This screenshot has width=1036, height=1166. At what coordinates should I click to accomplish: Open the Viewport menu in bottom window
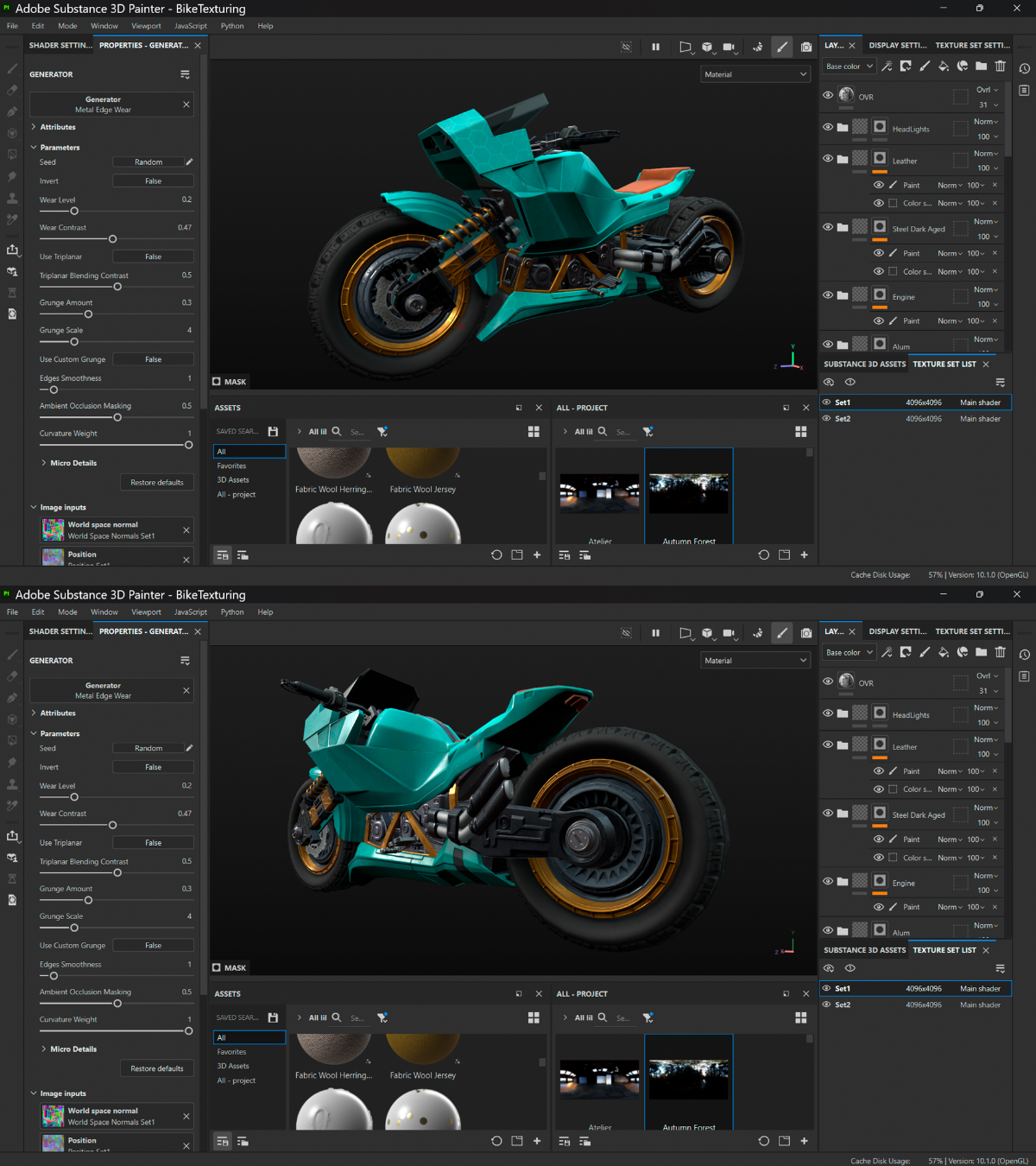coord(146,612)
